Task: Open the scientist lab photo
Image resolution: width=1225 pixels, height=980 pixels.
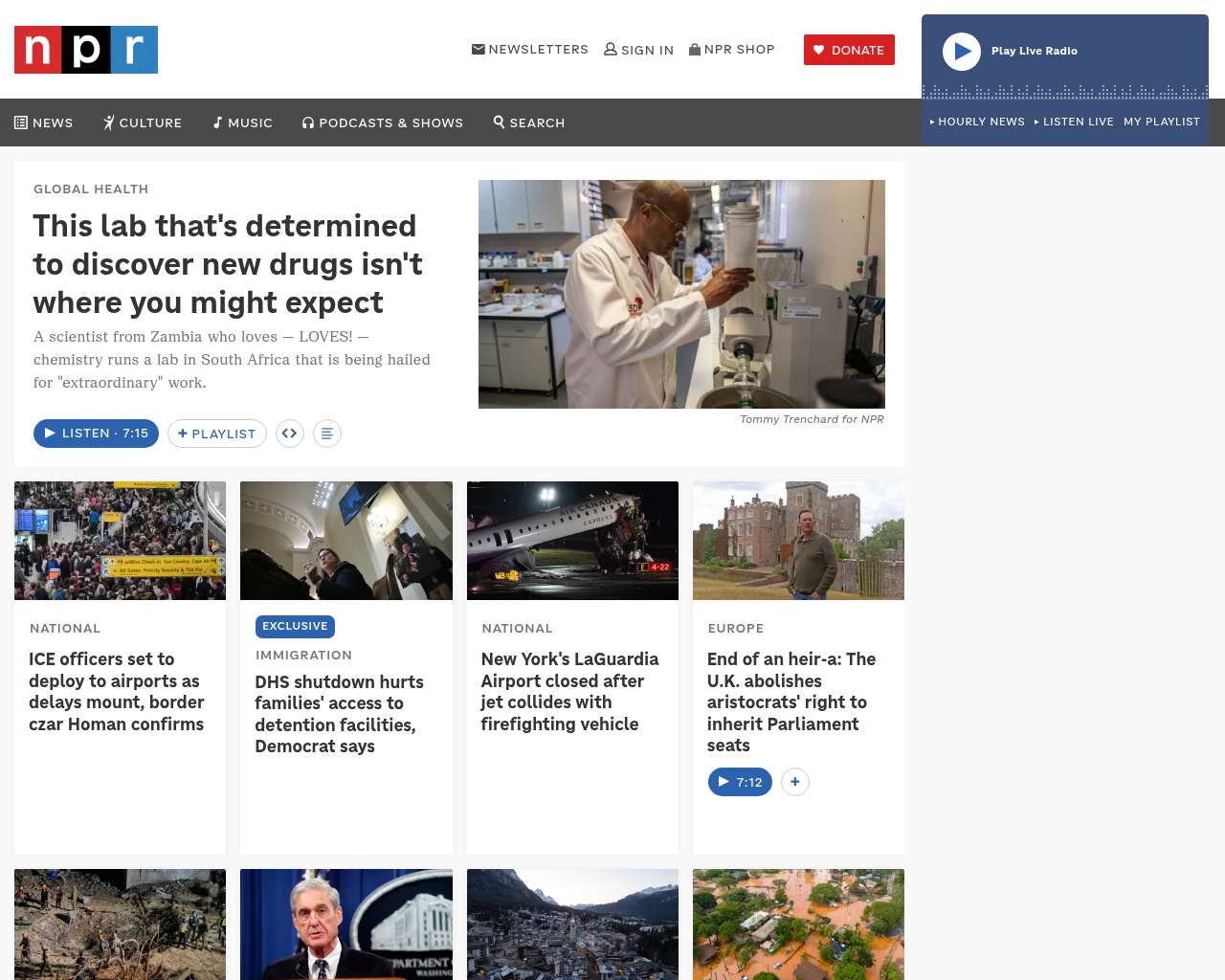Action: pos(681,294)
